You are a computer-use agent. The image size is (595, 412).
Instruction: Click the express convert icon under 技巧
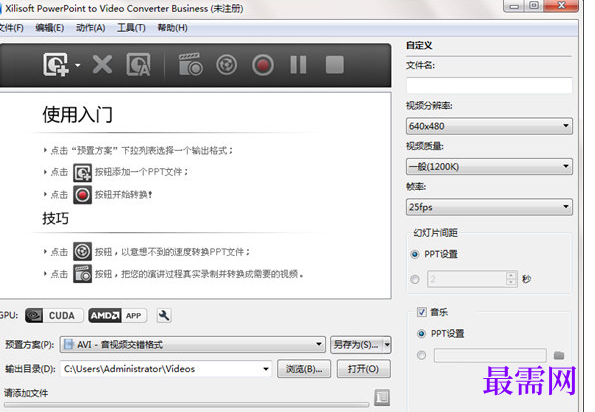tap(82, 251)
